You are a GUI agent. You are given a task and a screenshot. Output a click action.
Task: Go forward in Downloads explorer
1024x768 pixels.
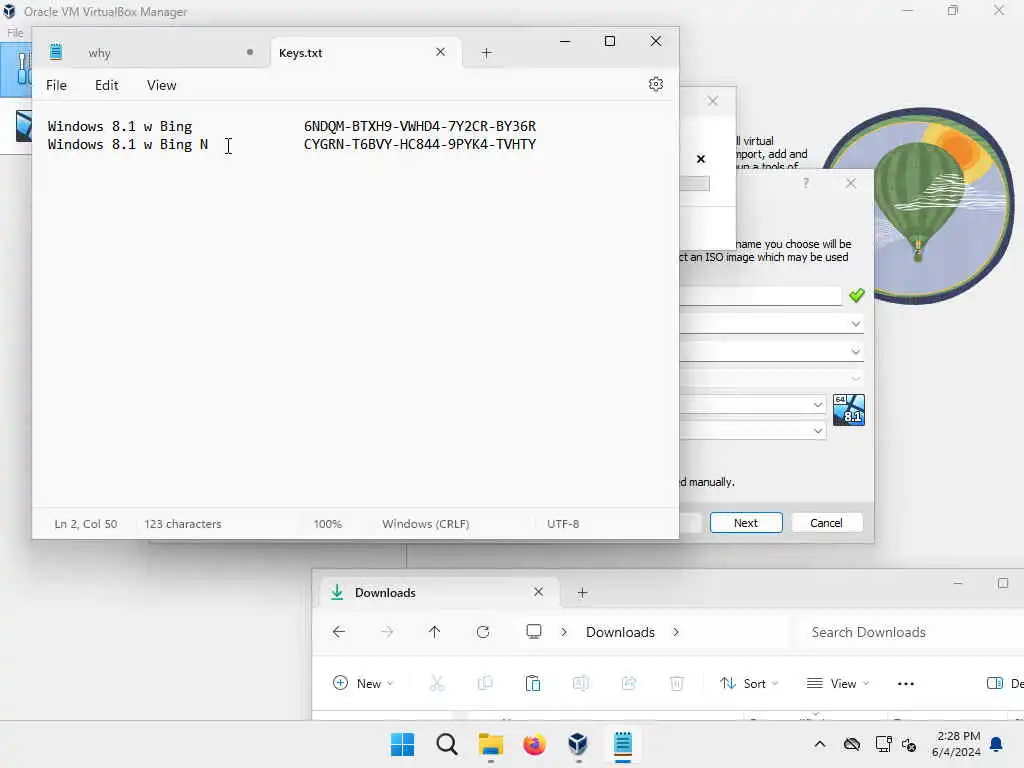387,632
